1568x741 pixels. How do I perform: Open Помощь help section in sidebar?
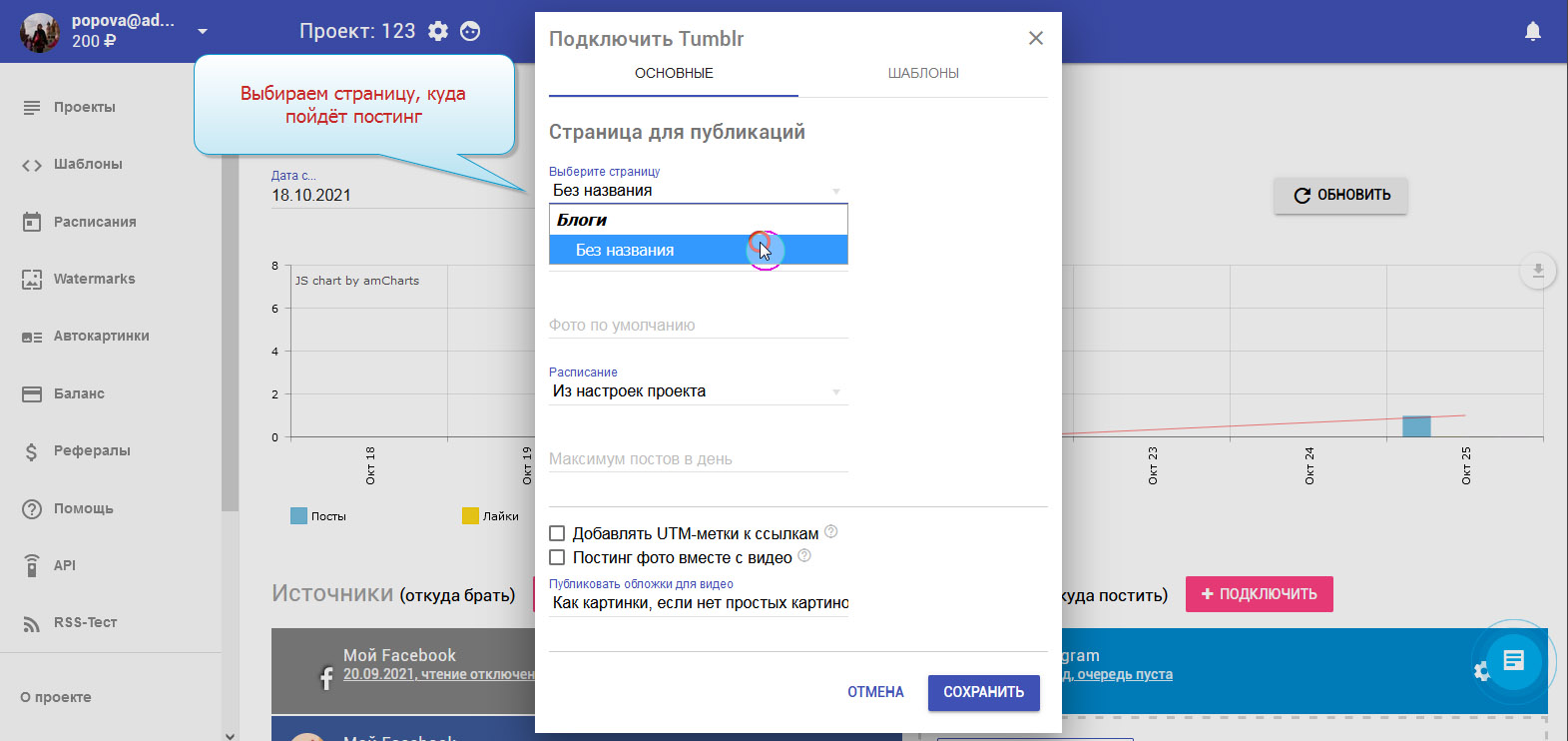[83, 508]
